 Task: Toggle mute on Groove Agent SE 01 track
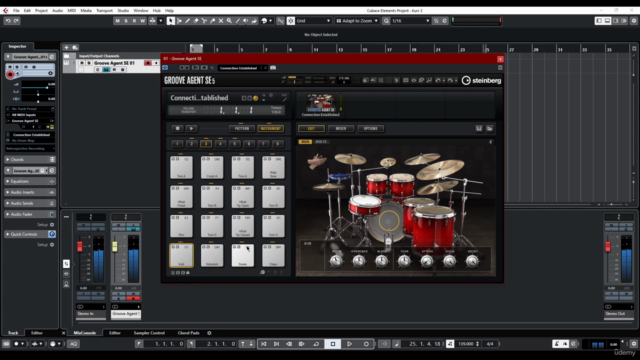click(x=82, y=63)
